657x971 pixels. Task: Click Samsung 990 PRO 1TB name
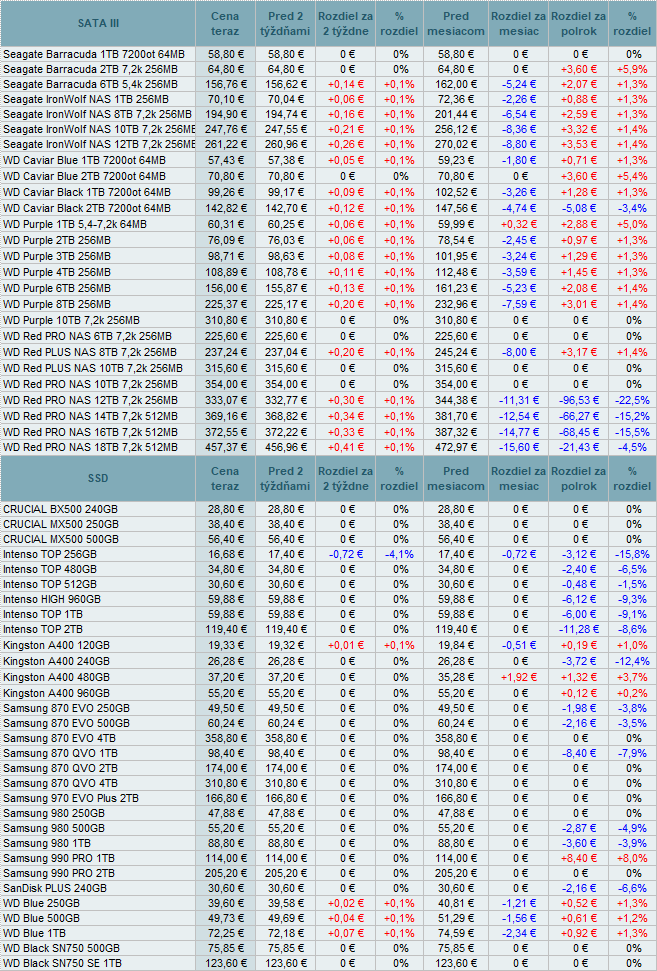[x=59, y=858]
